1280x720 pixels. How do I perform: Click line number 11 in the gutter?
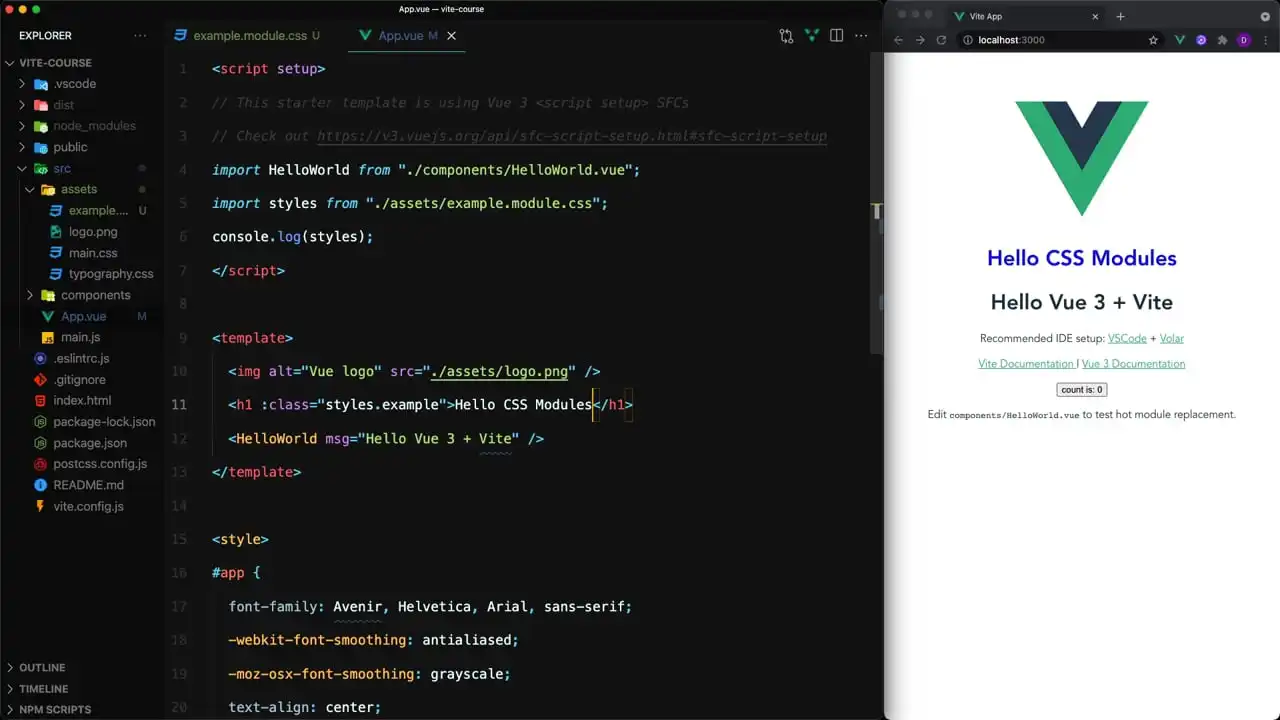[179, 405]
